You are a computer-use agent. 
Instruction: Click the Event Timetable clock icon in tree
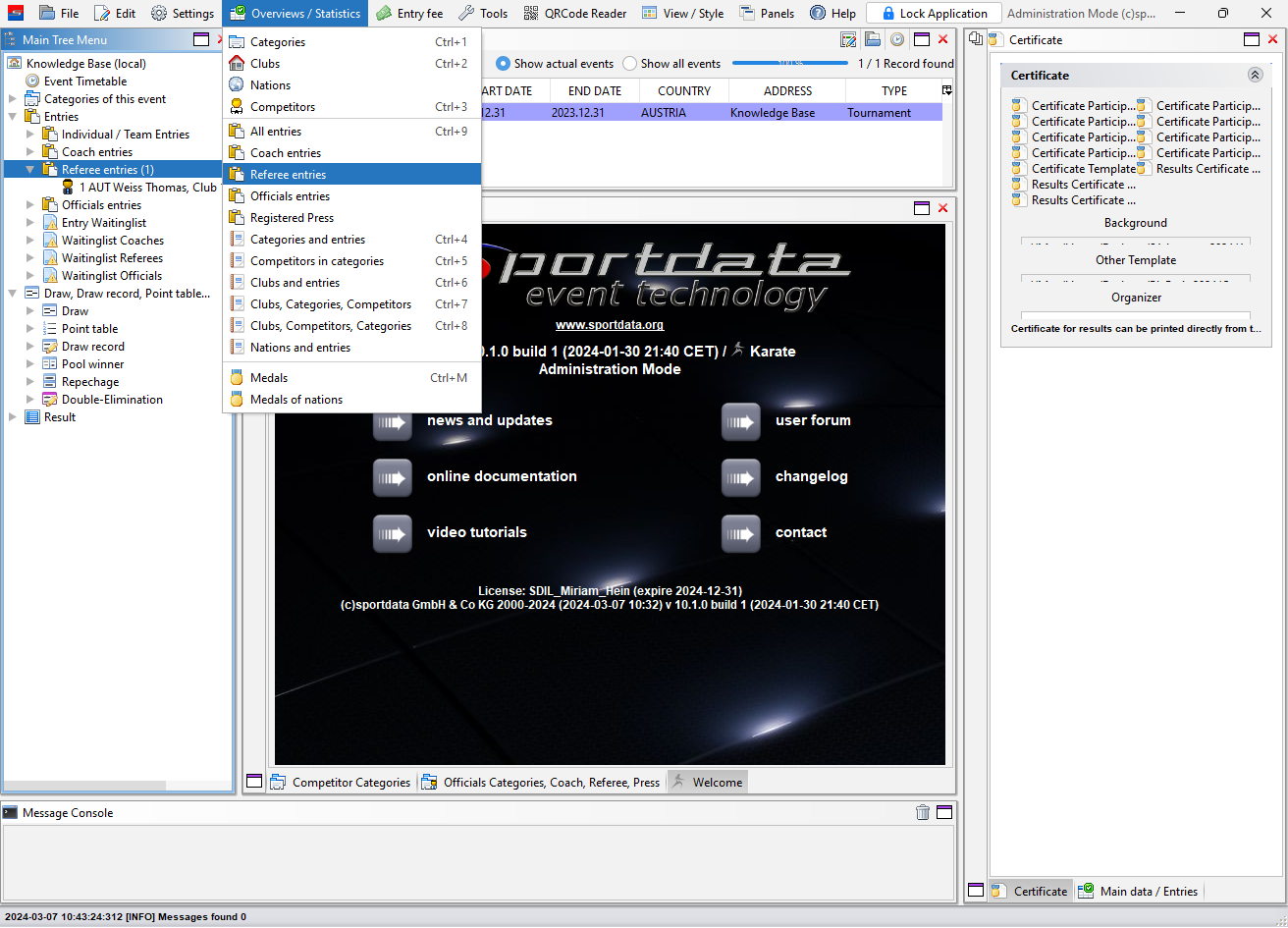32,82
